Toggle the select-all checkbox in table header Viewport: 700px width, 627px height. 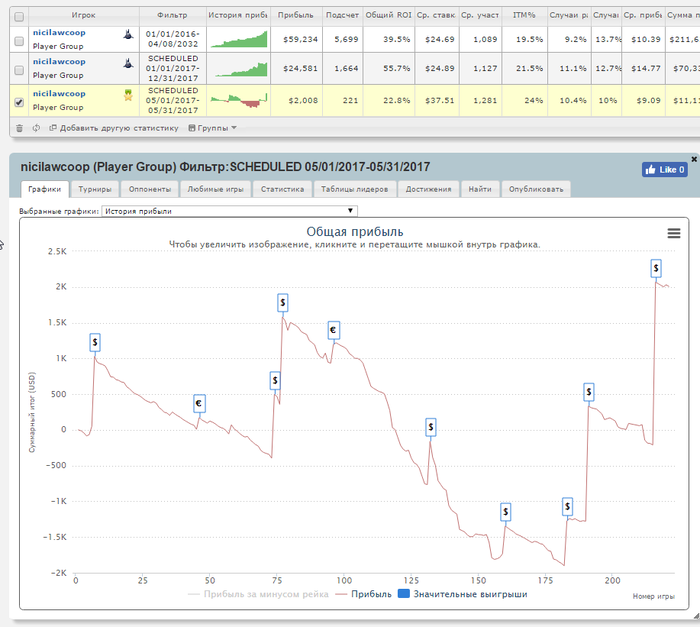[x=19, y=17]
